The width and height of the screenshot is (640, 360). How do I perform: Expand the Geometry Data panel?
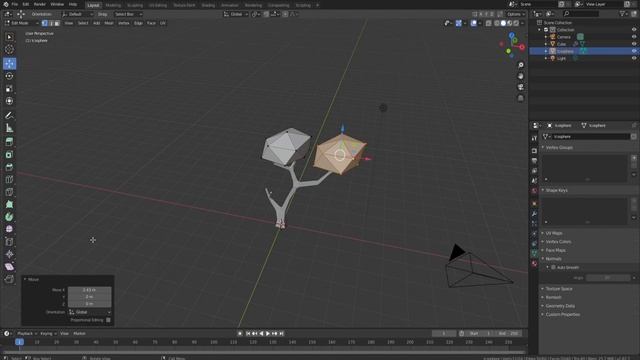click(x=560, y=306)
